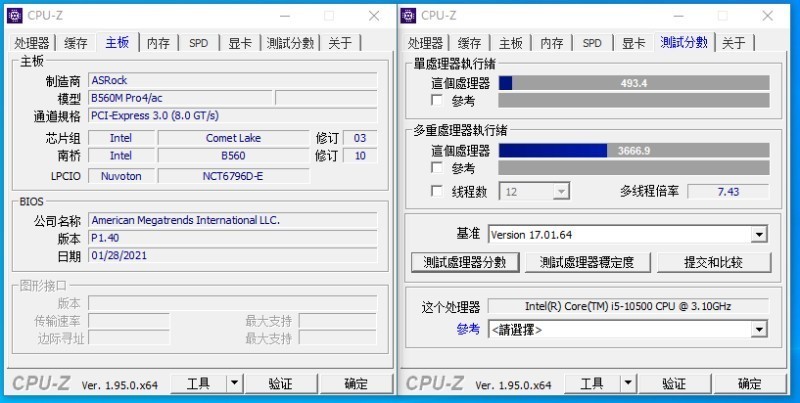Click Intel(R) Core(TM) i5-10500 CPU field
This screenshot has width=800, height=403.
(x=628, y=306)
